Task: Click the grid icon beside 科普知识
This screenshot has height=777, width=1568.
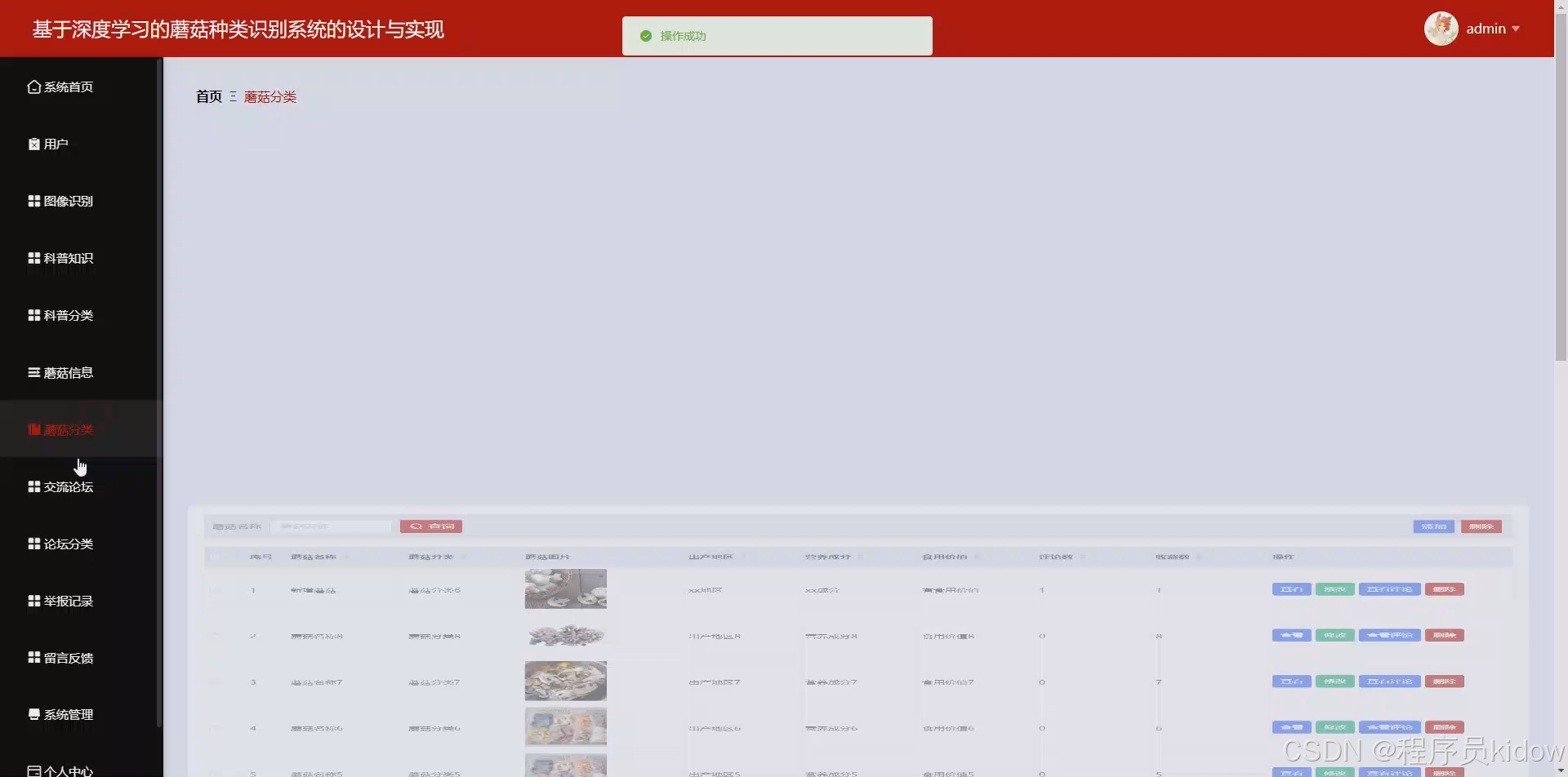Action: point(33,258)
